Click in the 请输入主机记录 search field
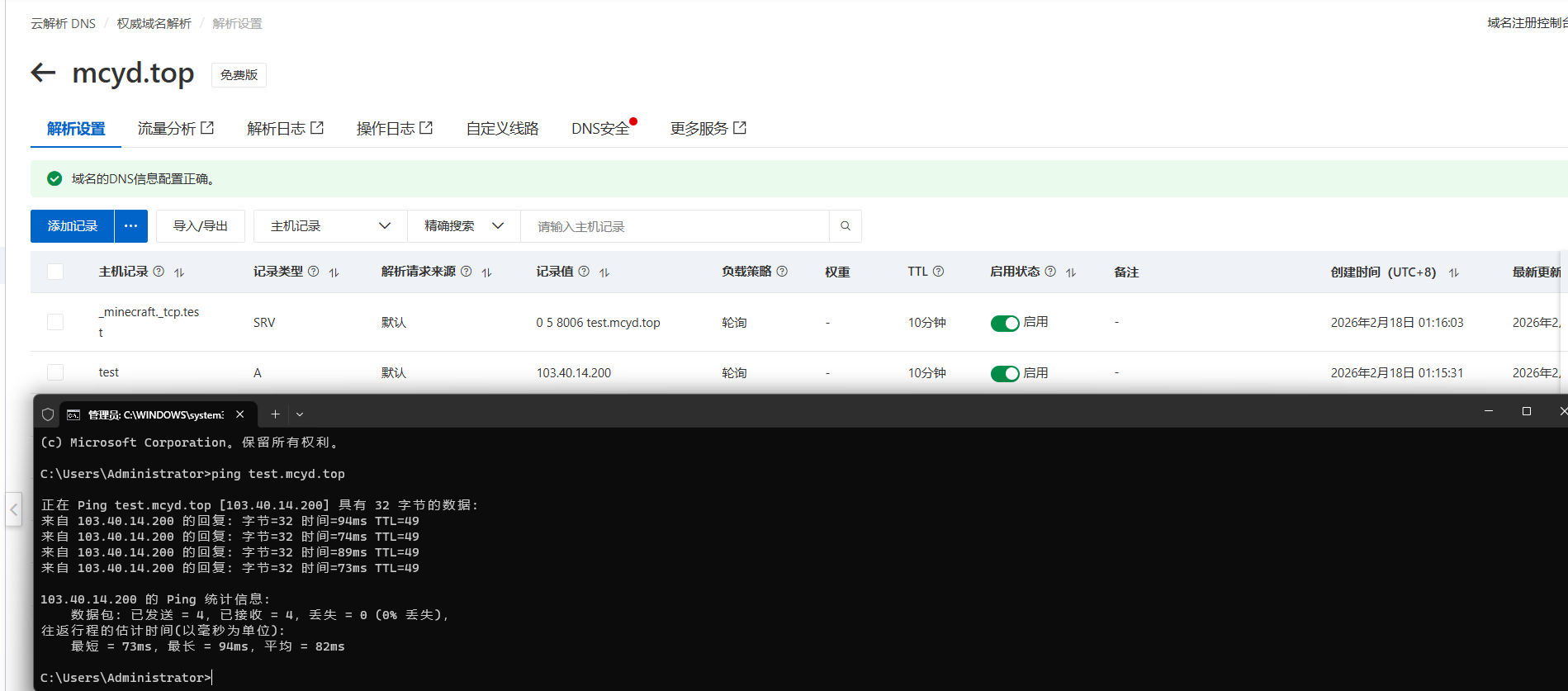Viewport: 1568px width, 691px height. 674,226
